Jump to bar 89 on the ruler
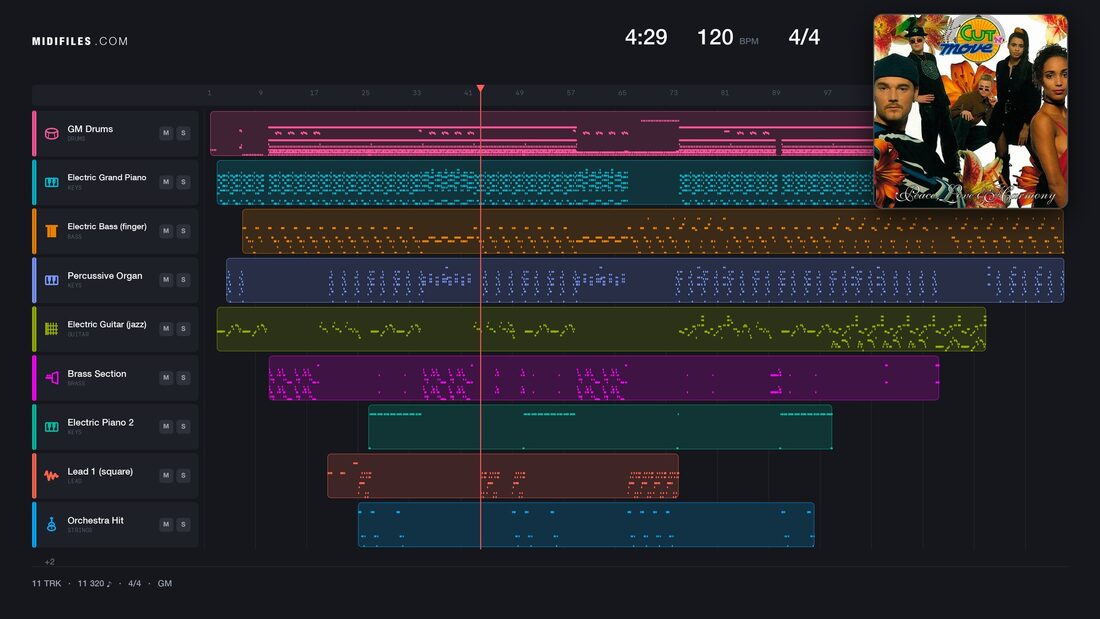The width and height of the screenshot is (1100, 619). 776,93
